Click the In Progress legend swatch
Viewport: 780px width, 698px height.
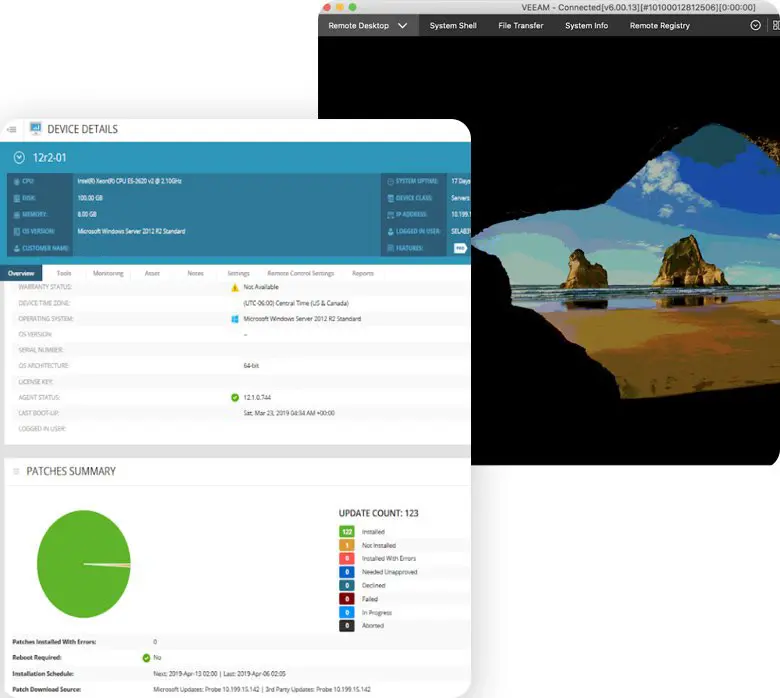[x=347, y=612]
